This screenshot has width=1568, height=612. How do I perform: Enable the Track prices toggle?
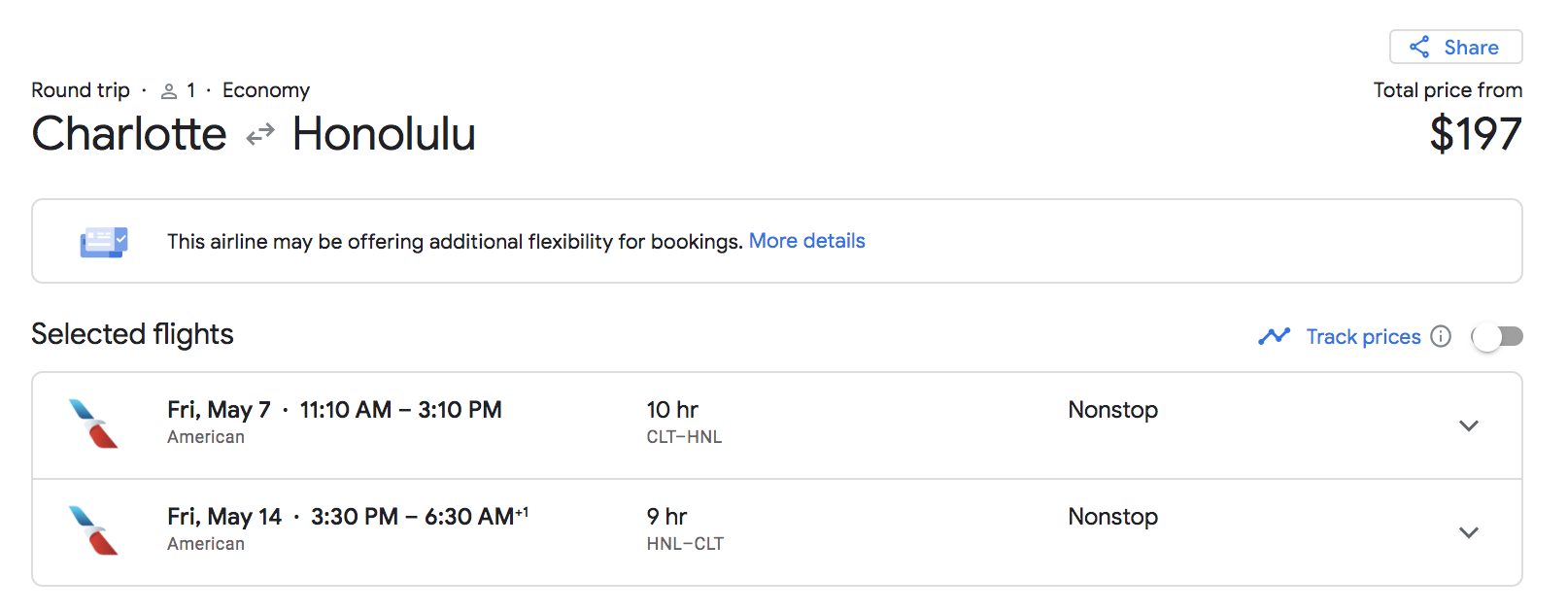1497,336
